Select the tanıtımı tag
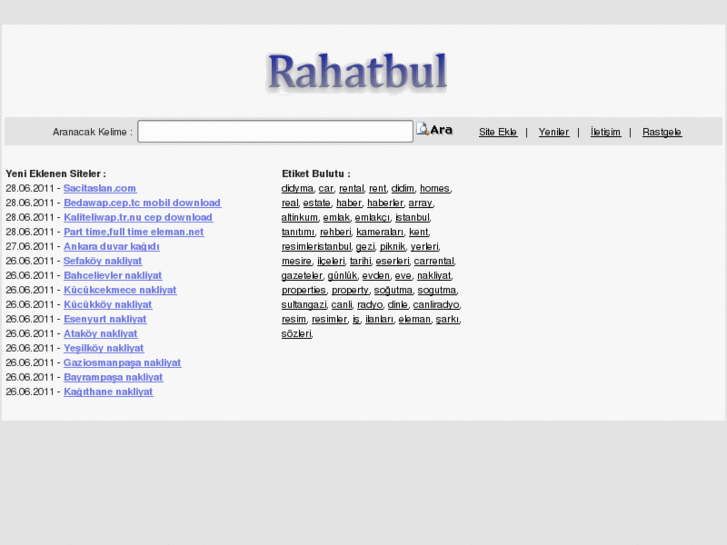 tap(298, 232)
